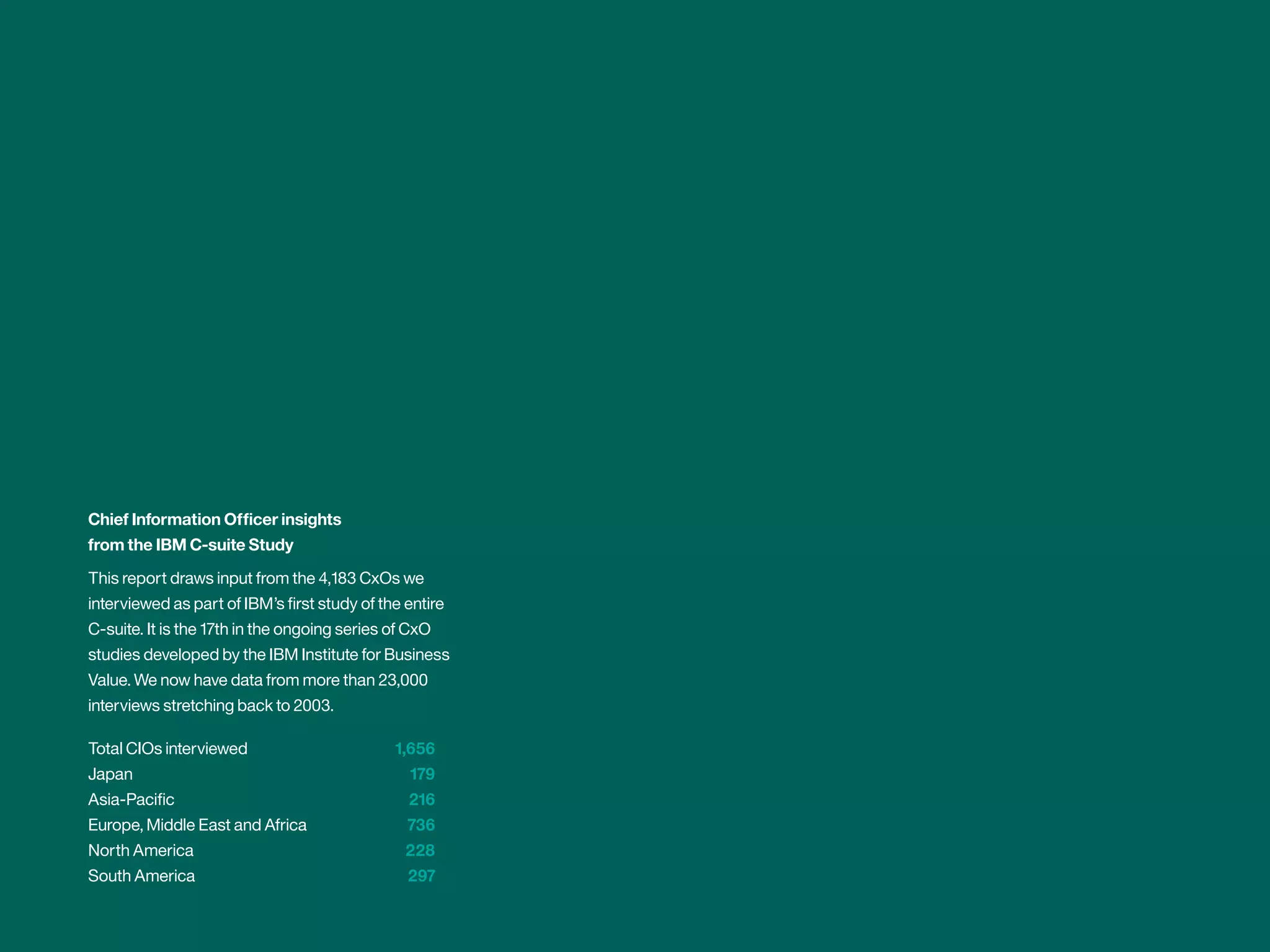Select the 'Total CIOs interviewed' label

pos(167,749)
